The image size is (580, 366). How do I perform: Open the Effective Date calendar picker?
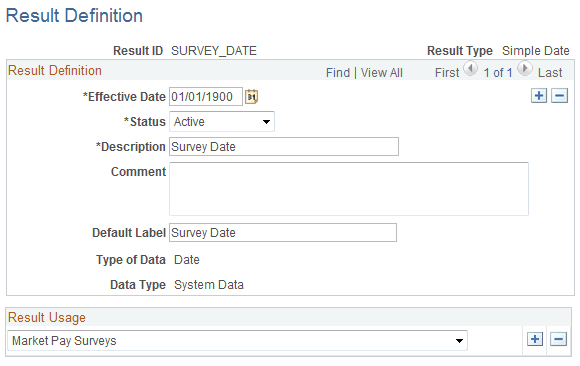(252, 97)
